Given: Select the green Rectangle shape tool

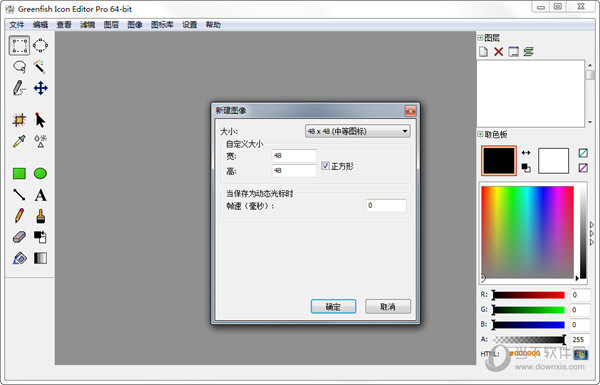Looking at the screenshot, I should (x=19, y=173).
